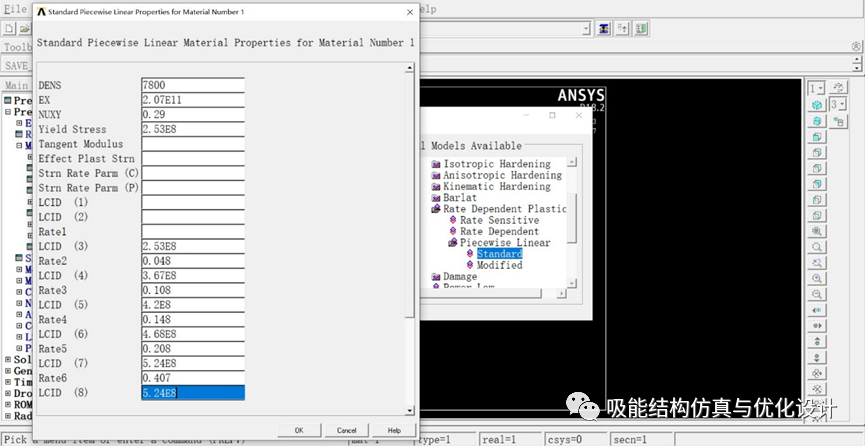The height and width of the screenshot is (446, 865).
Task: Click the Rate2 field showing 0.048
Action: pos(193,261)
